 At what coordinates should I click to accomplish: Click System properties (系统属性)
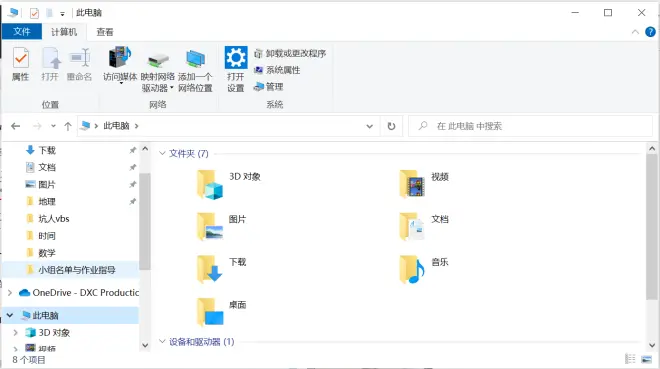click(277, 70)
